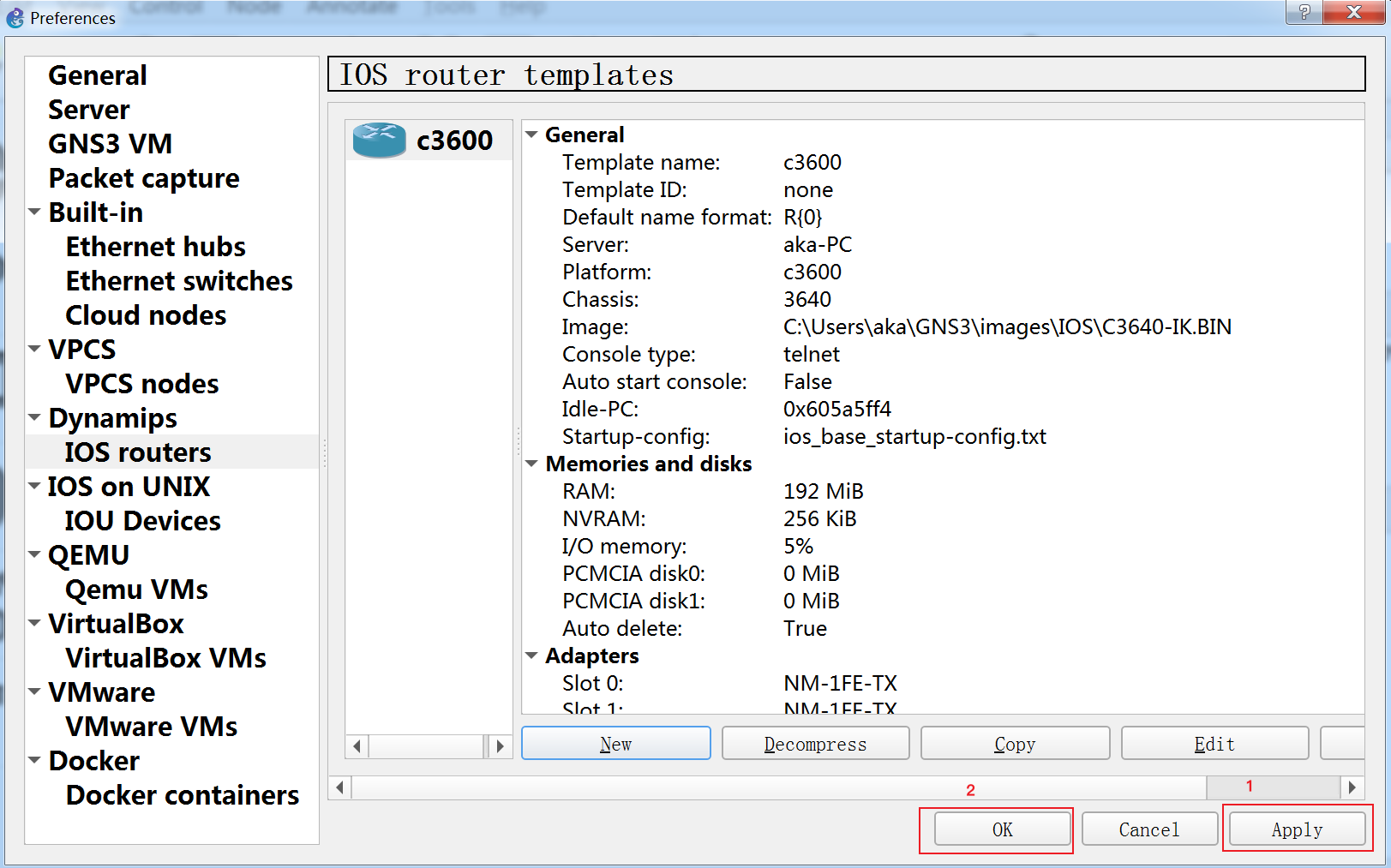The image size is (1391, 868).
Task: Click the IOS router templates heading
Action: [x=507, y=75]
